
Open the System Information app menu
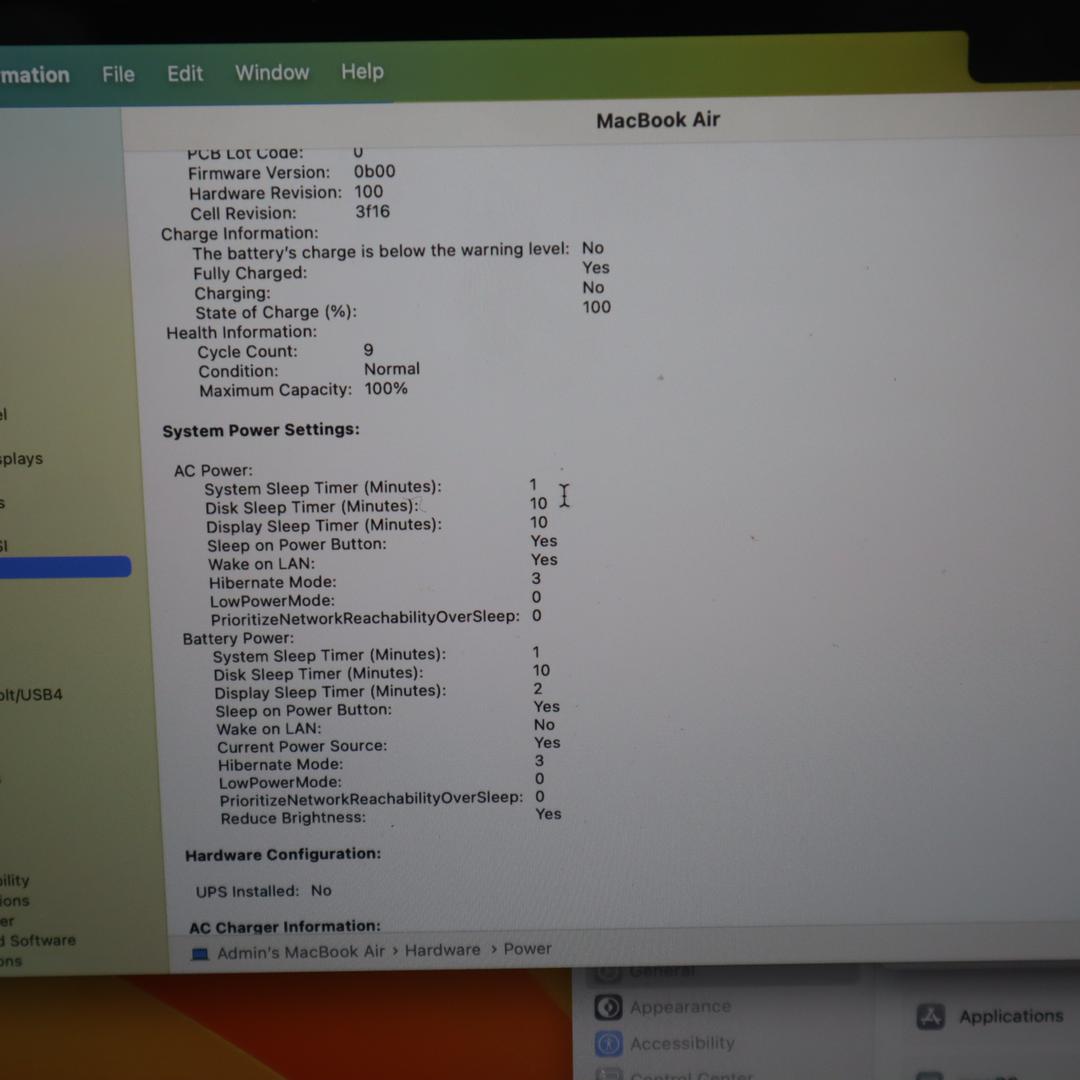point(34,74)
